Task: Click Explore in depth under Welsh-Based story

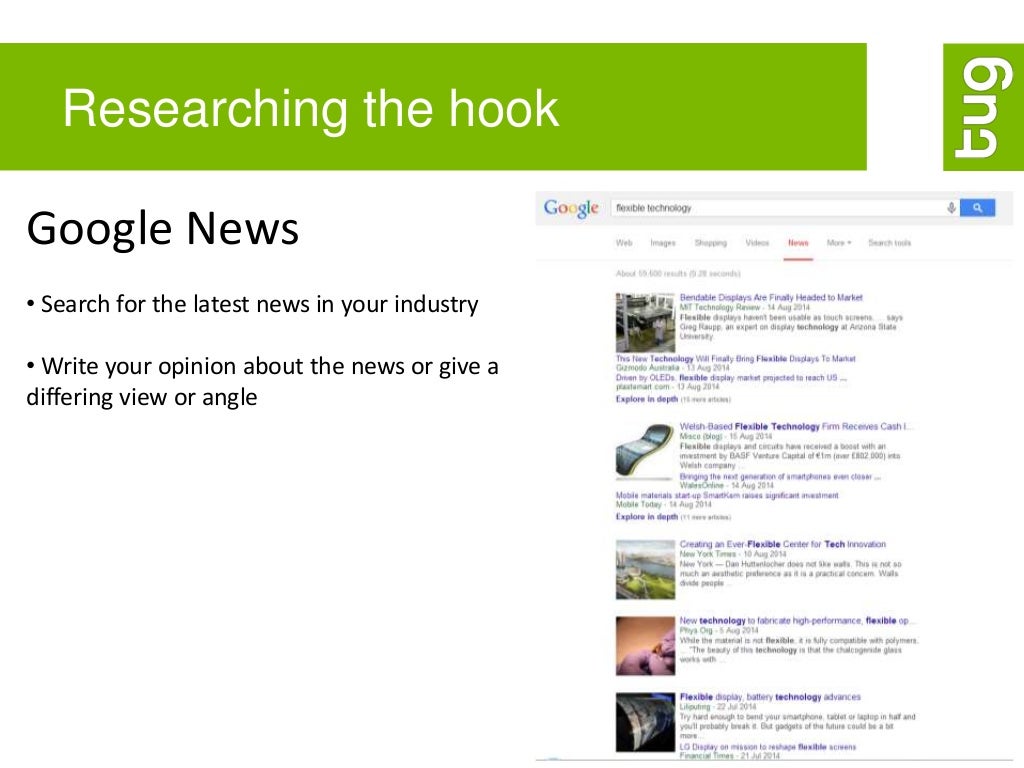Action: click(x=647, y=517)
